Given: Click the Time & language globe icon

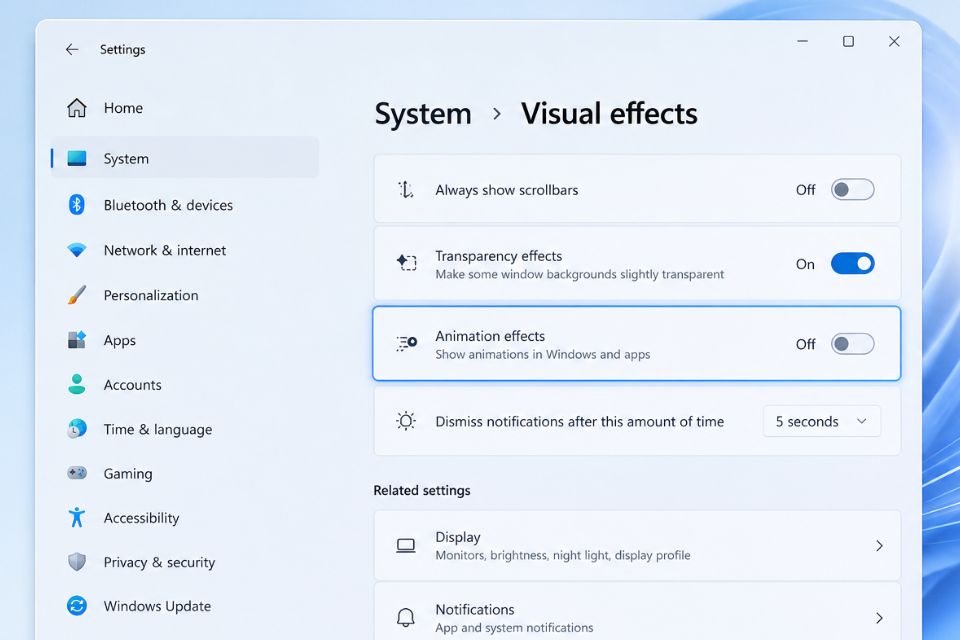Looking at the screenshot, I should click(77, 429).
